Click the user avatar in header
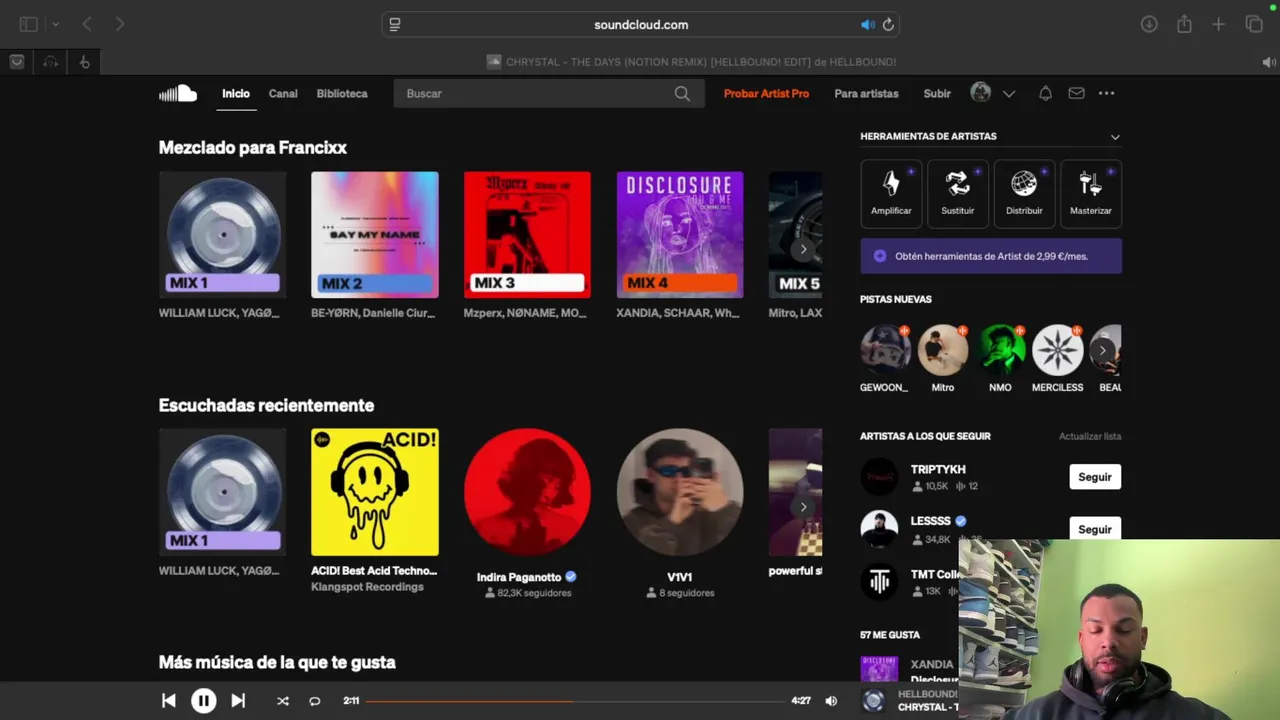1280x720 pixels. tap(981, 93)
